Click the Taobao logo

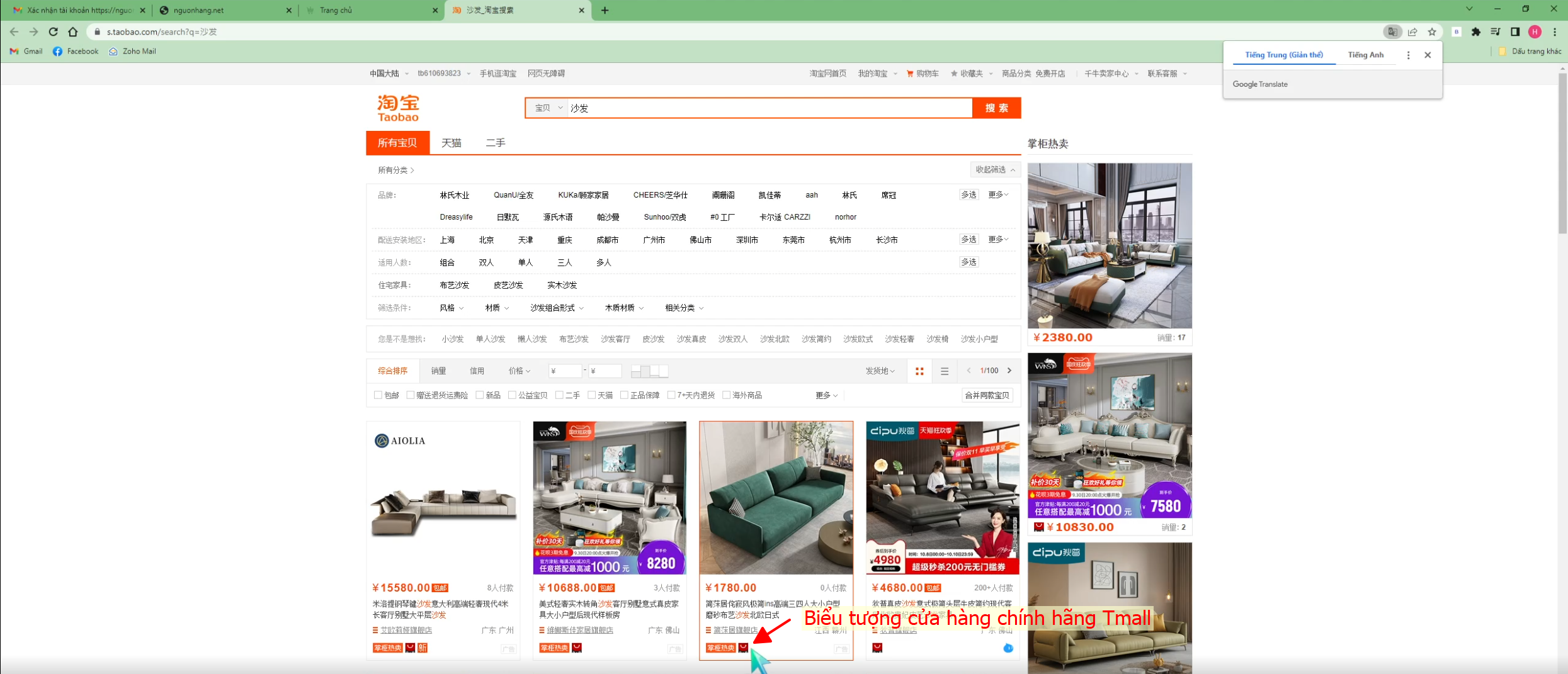click(398, 108)
